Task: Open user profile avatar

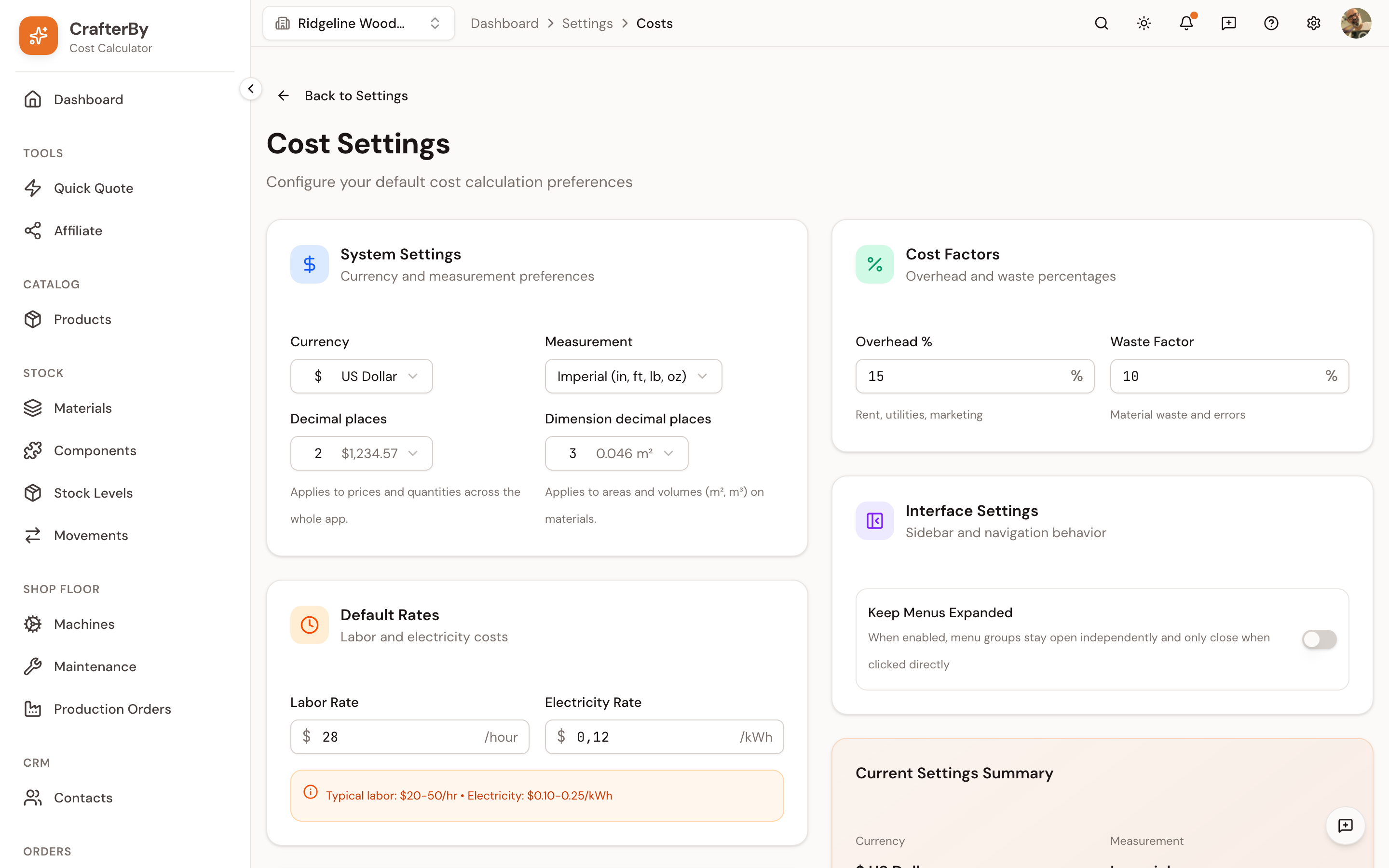Action: click(1356, 24)
